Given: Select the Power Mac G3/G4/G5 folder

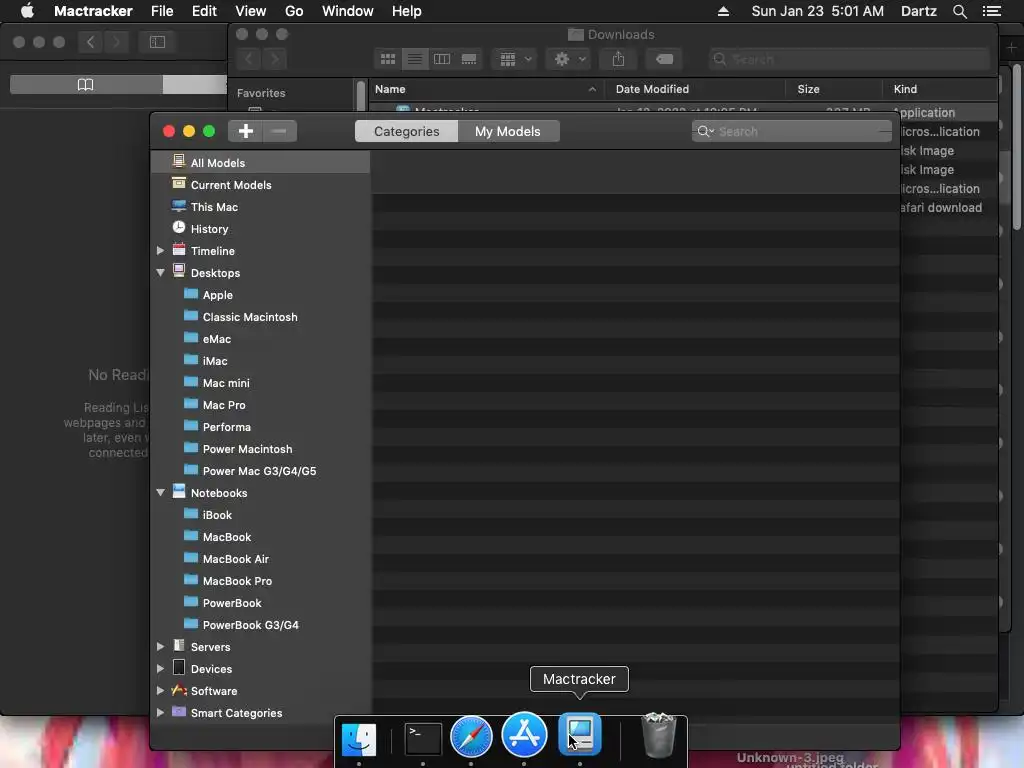Looking at the screenshot, I should click(261, 471).
